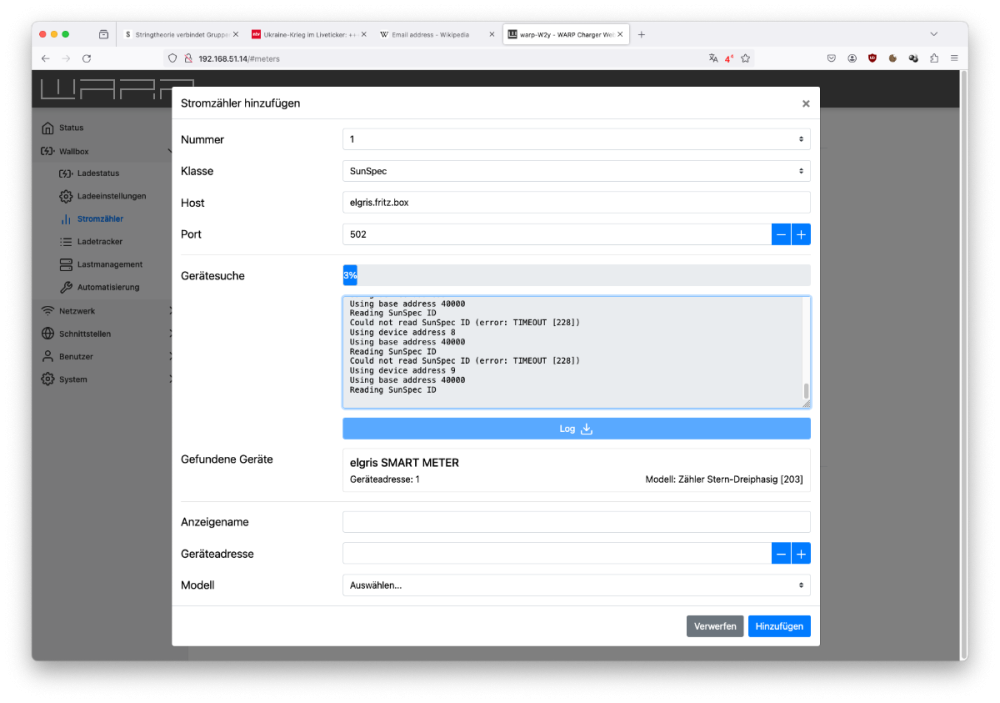1000x703 pixels.
Task: Select Stromzähler in the sidebar menu
Action: 100,219
